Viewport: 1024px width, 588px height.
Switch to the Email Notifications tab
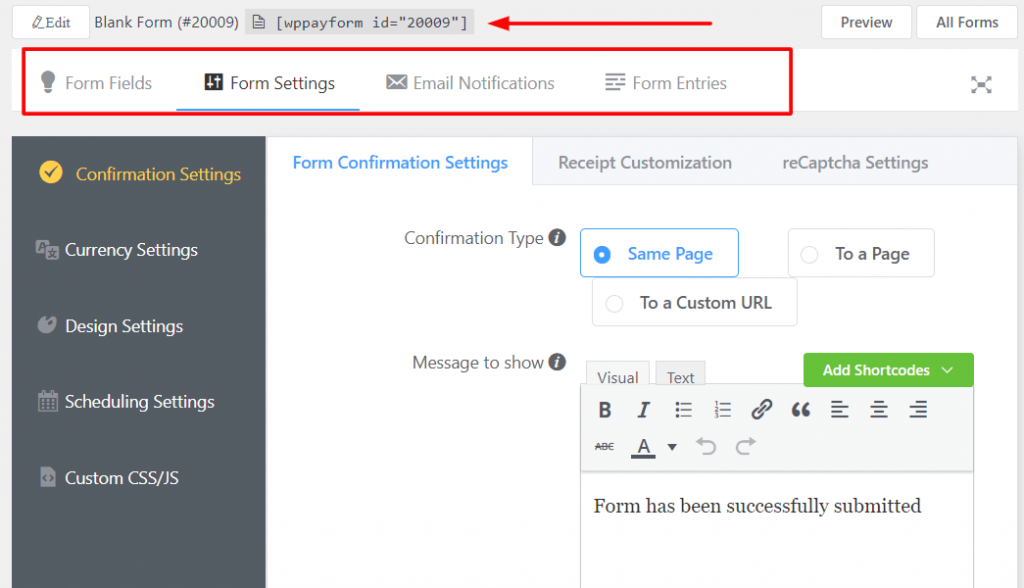(x=469, y=83)
